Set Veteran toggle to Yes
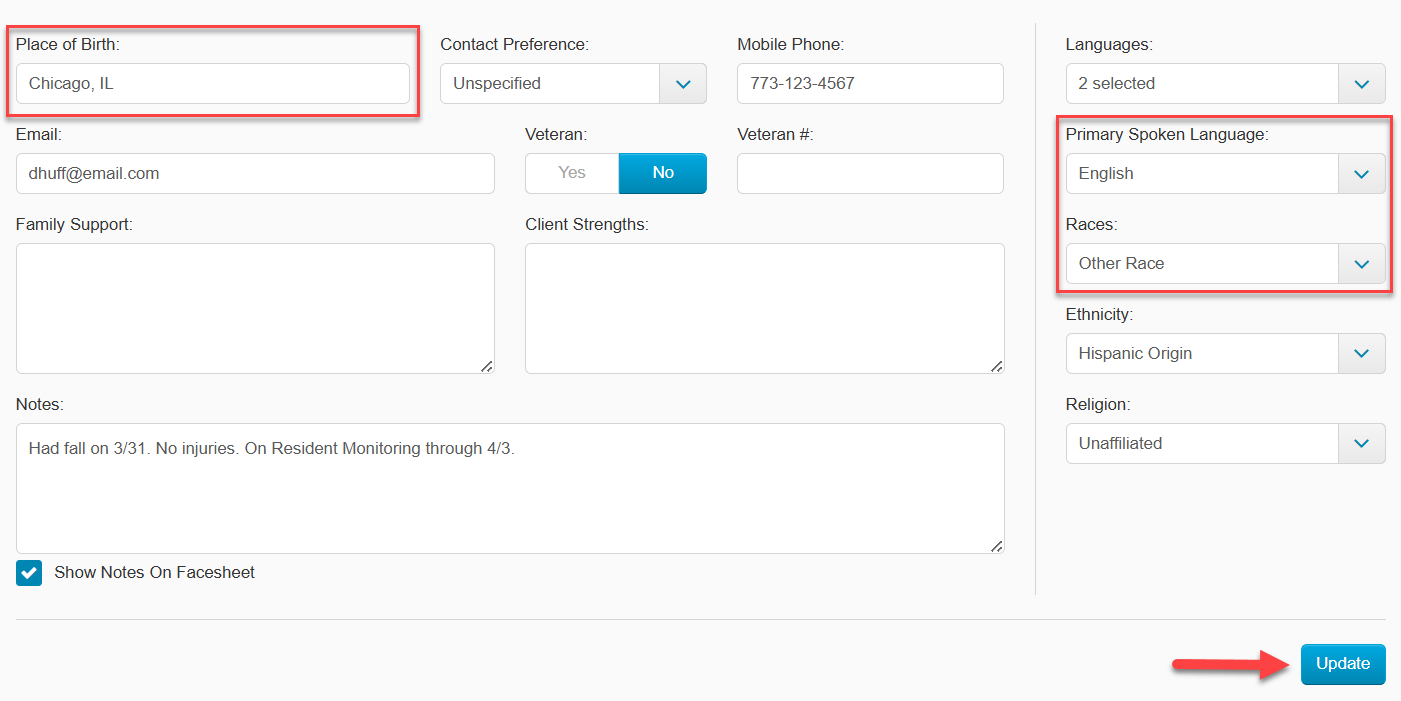The height and width of the screenshot is (701, 1401). 572,173
